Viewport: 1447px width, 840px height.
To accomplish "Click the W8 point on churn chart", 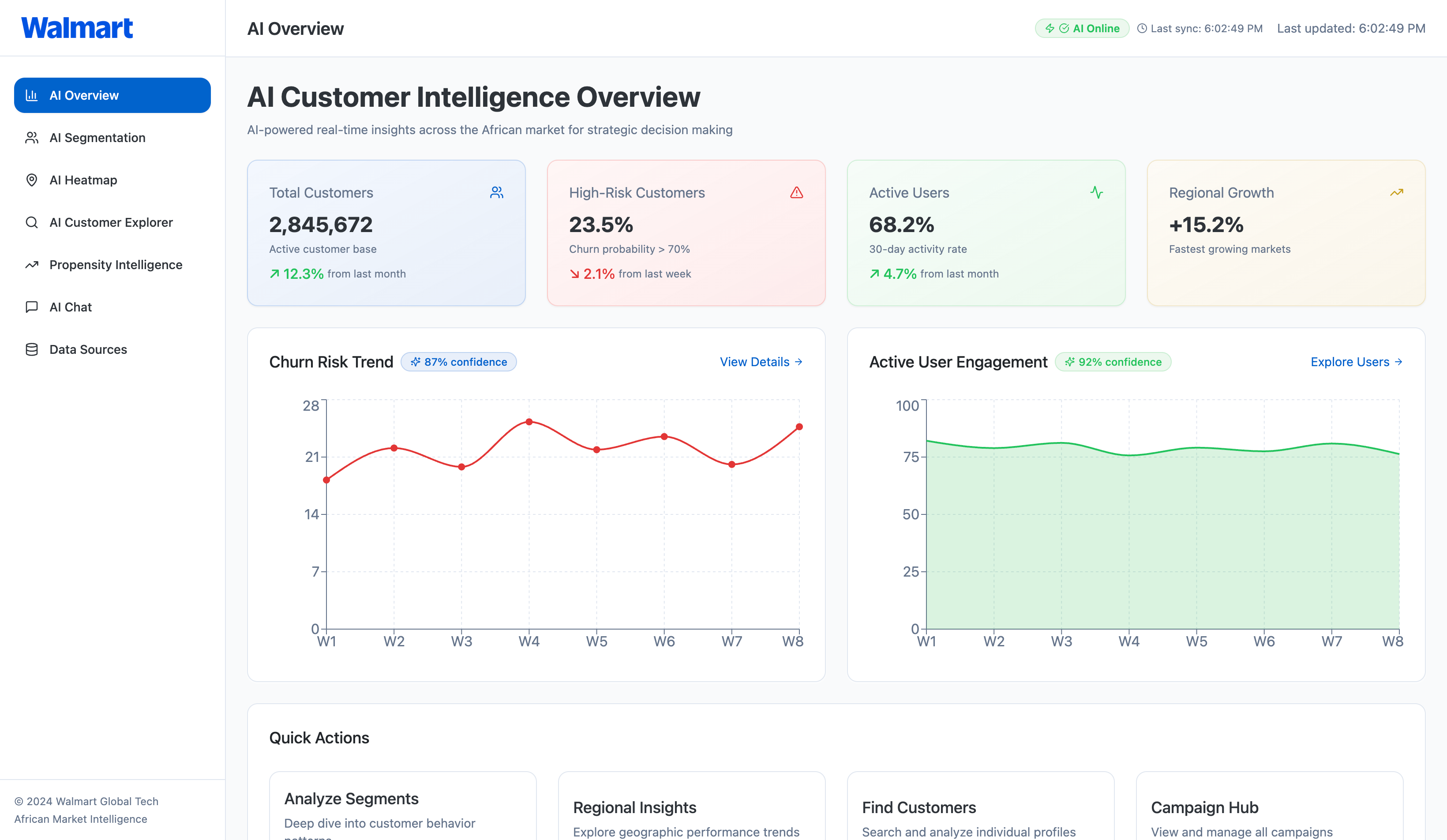I will click(799, 427).
